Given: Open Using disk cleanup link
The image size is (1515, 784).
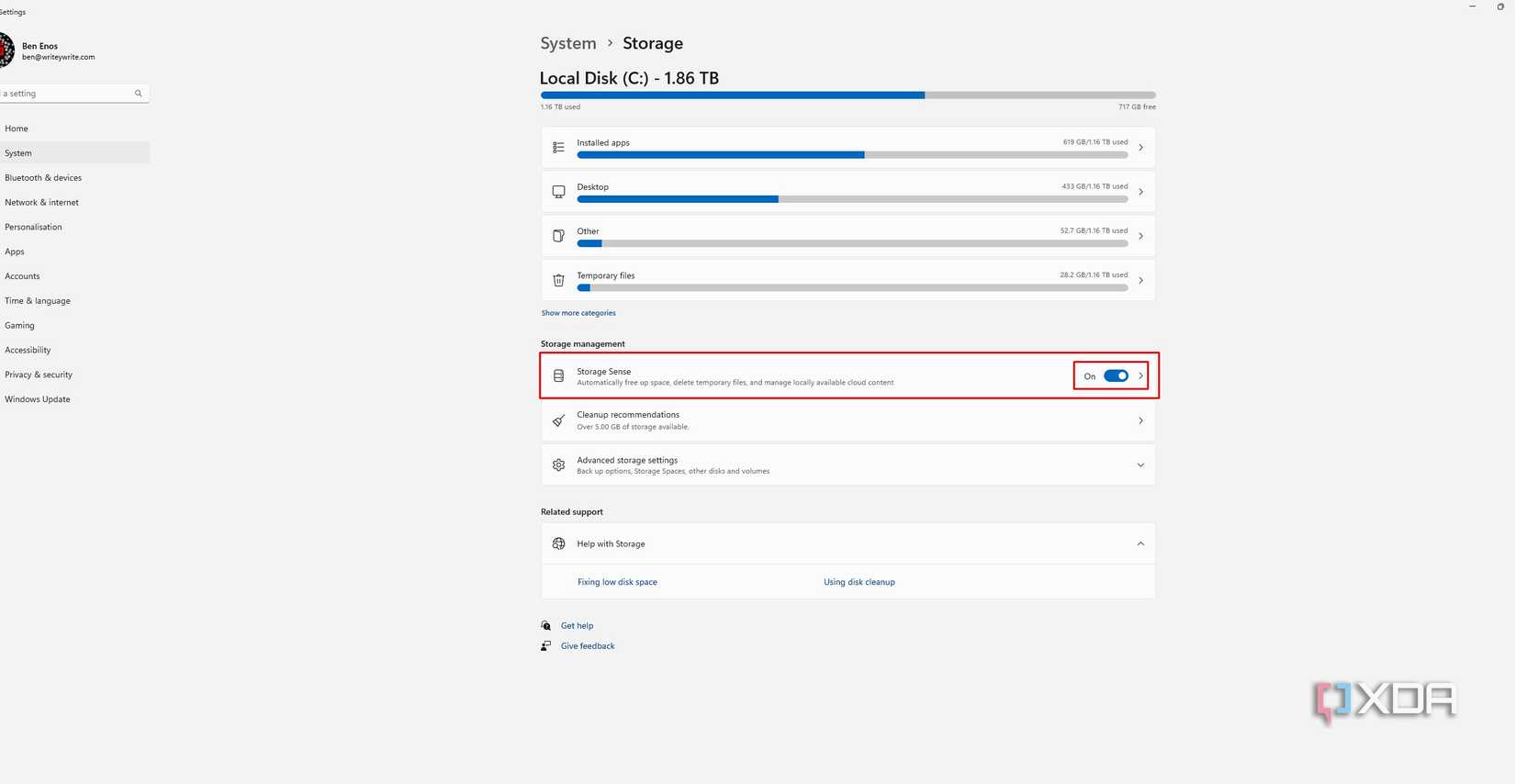Looking at the screenshot, I should (x=859, y=582).
